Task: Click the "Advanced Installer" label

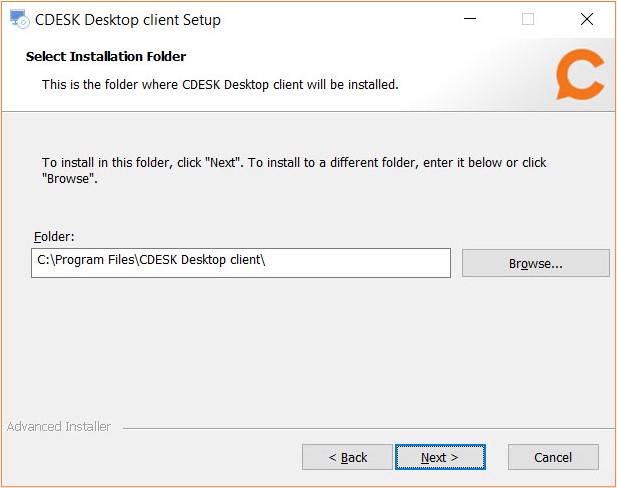Action: pos(59,427)
